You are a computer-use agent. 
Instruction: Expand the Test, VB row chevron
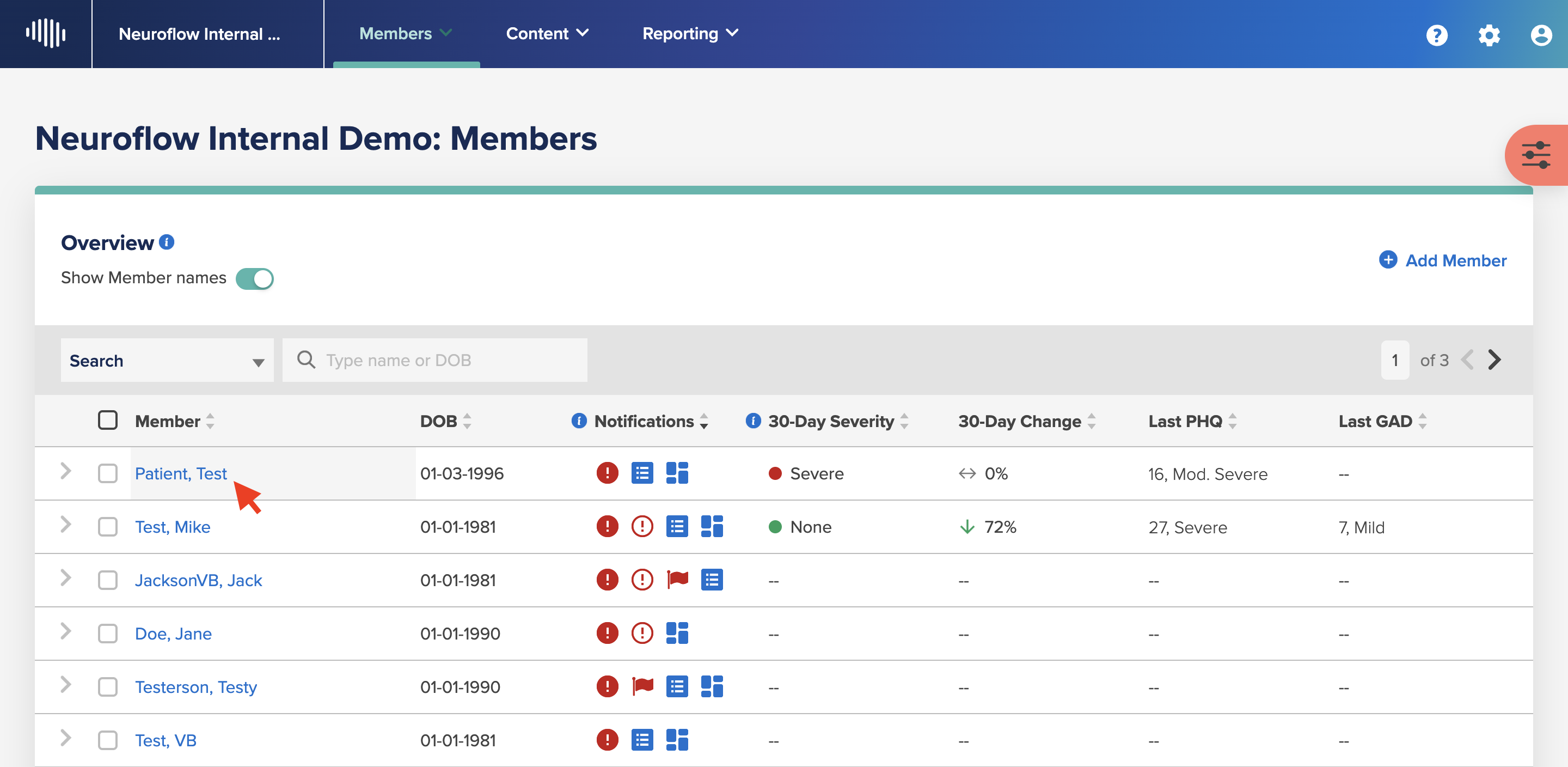(66, 738)
